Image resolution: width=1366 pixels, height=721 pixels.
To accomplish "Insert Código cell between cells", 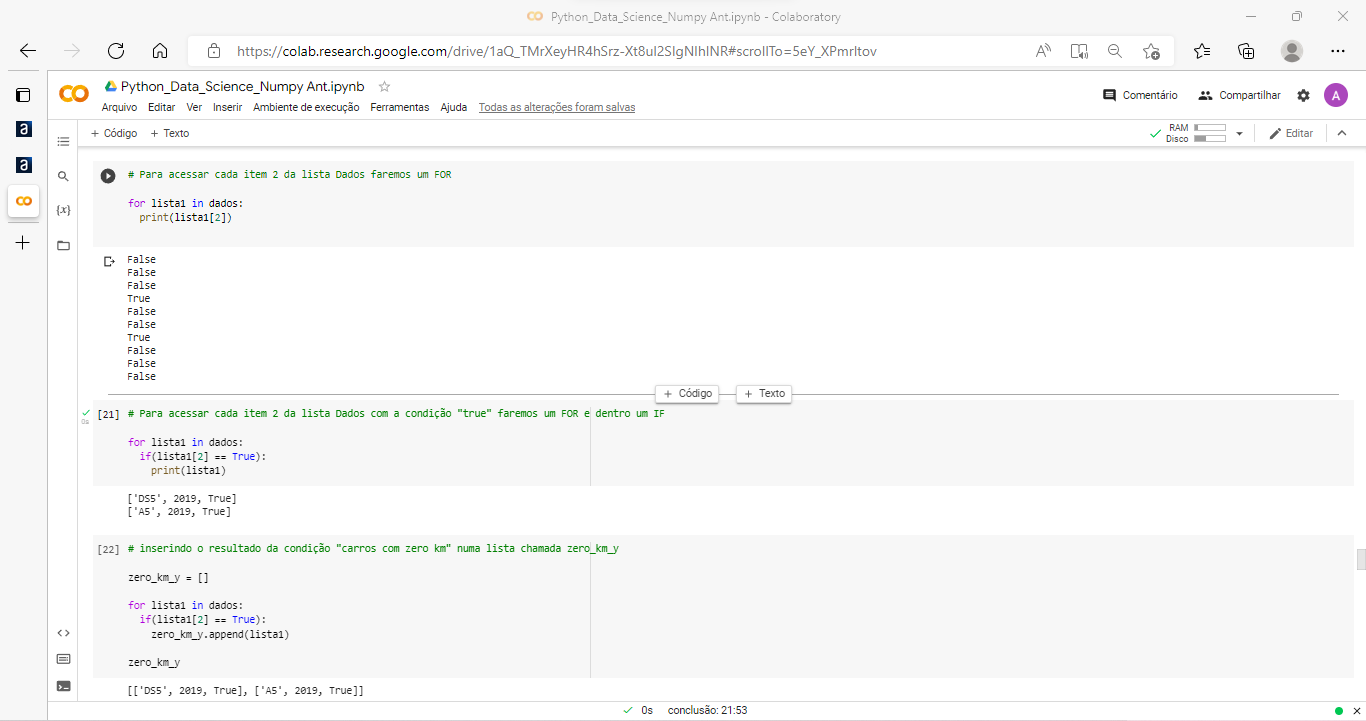I will [x=686, y=394].
